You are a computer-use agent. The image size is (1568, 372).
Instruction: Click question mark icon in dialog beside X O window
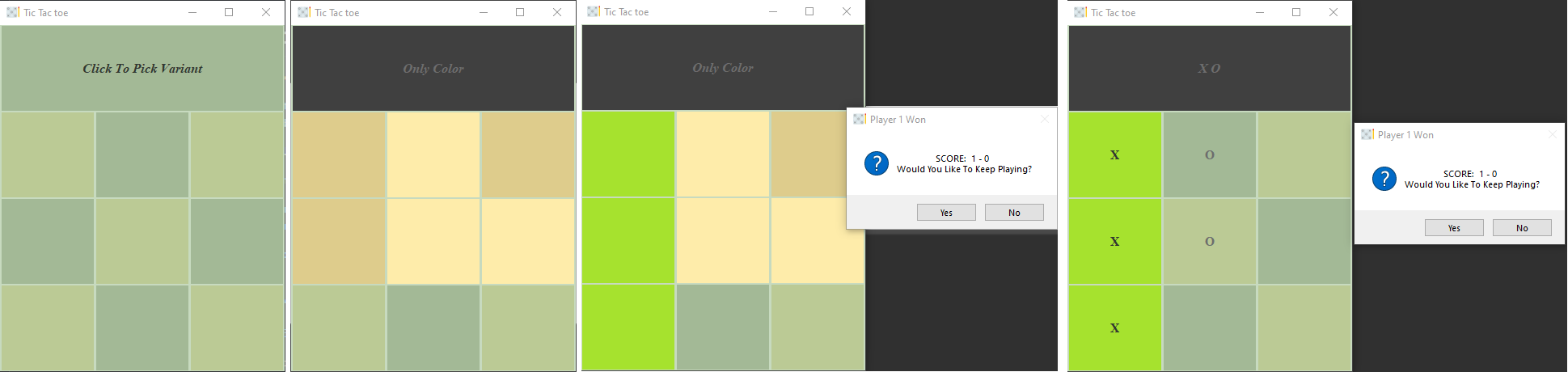[1384, 179]
